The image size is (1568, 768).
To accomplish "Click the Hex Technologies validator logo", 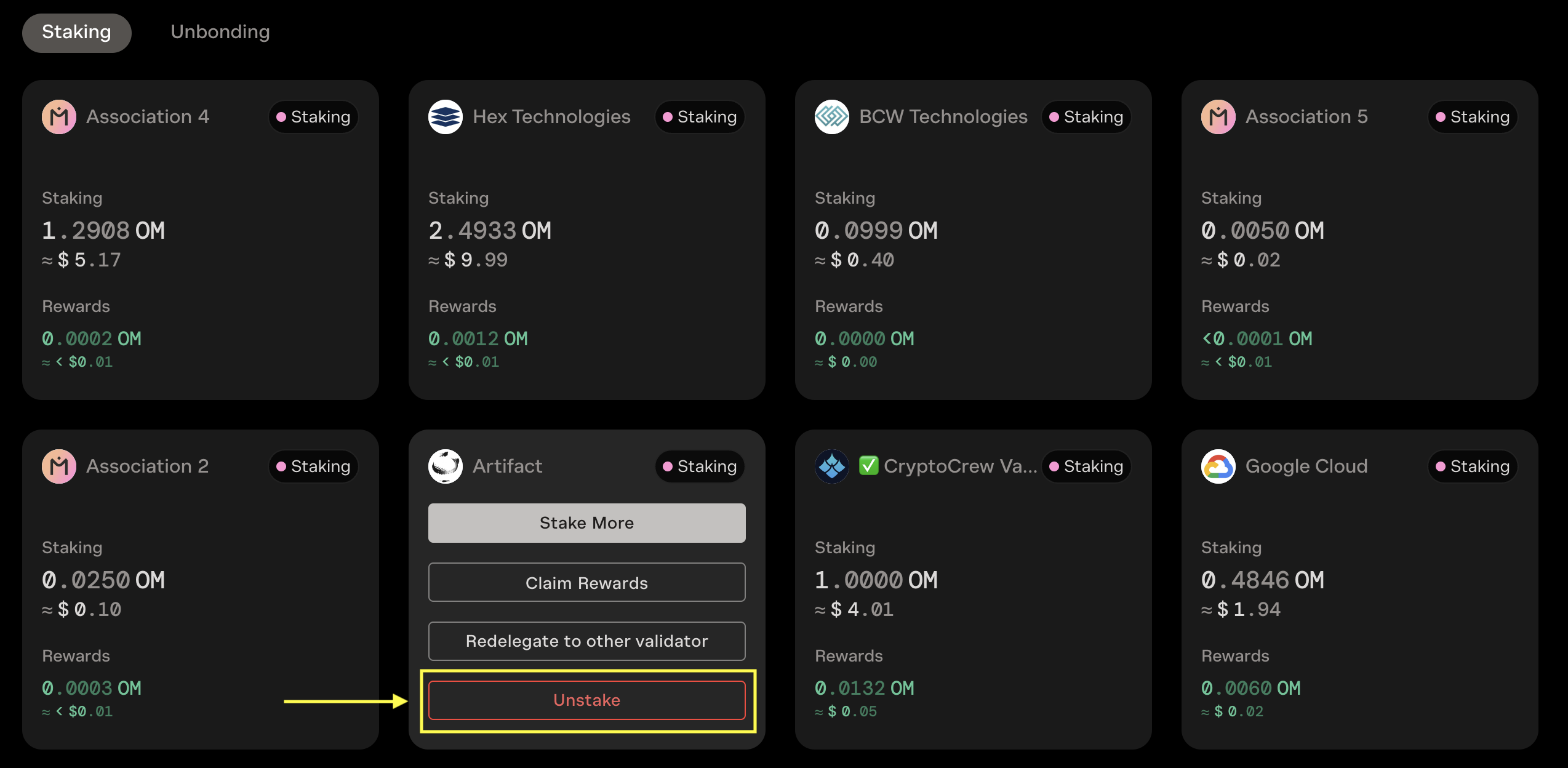I will [x=446, y=117].
